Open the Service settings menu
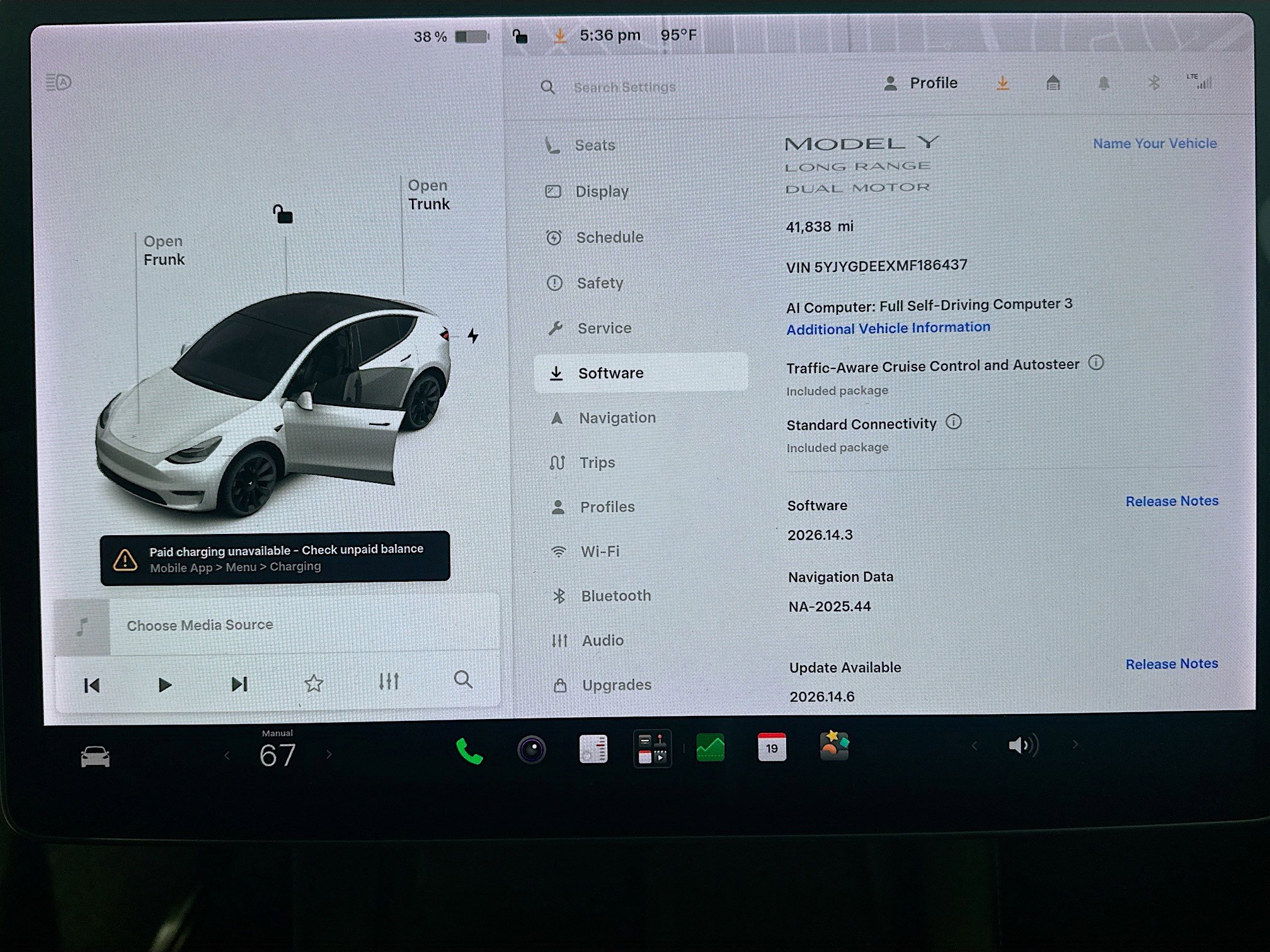The height and width of the screenshot is (952, 1270). coord(589,328)
